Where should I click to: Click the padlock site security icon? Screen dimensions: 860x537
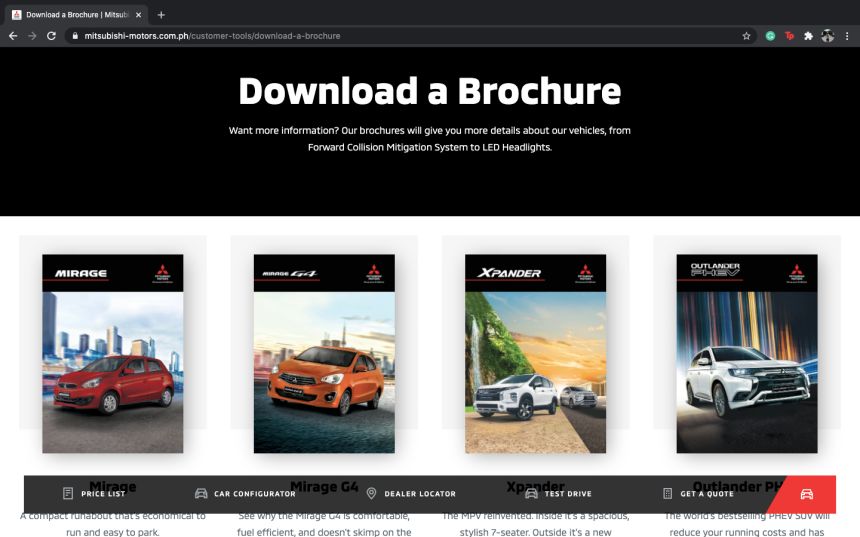(75, 36)
